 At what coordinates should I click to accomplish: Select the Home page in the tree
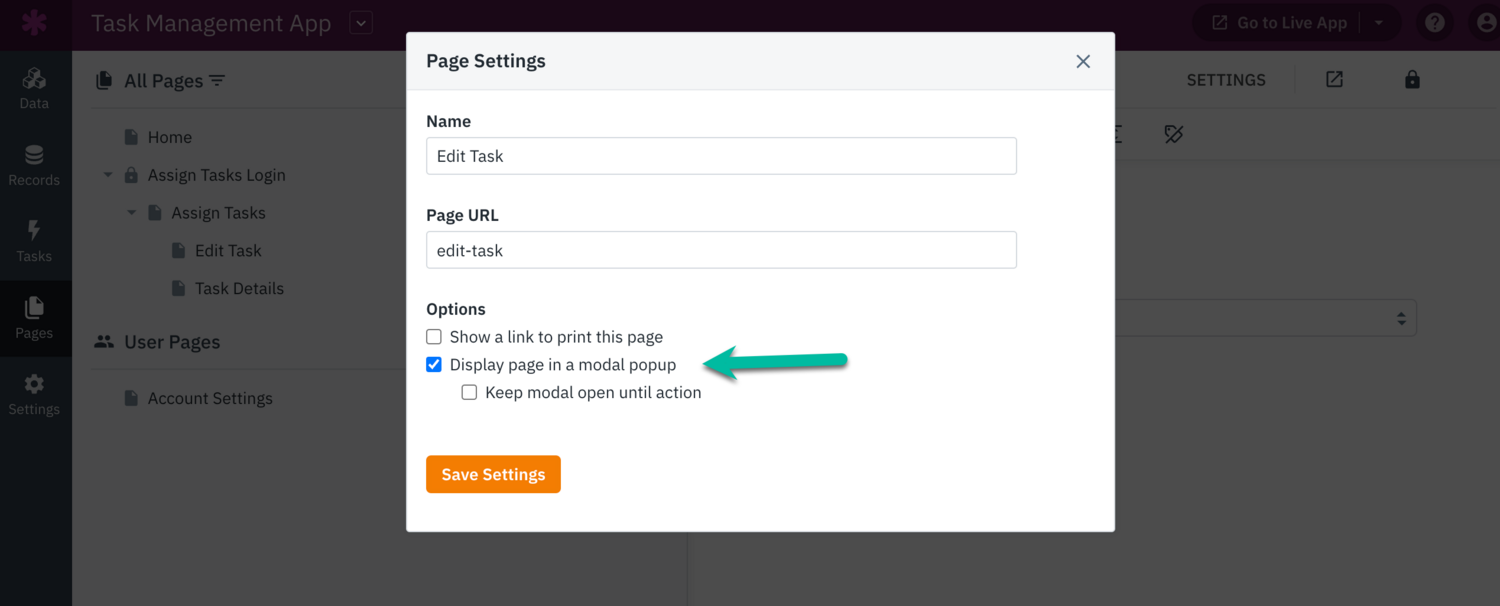pos(169,137)
